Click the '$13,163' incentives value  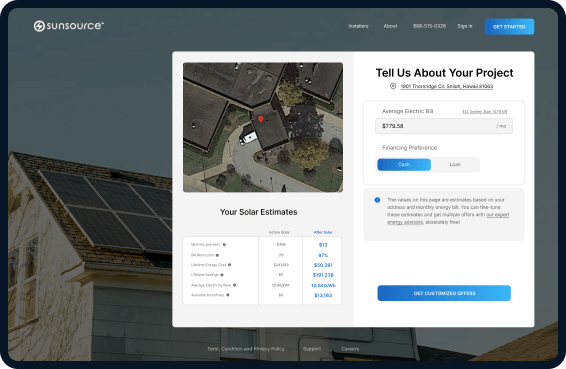click(x=323, y=295)
